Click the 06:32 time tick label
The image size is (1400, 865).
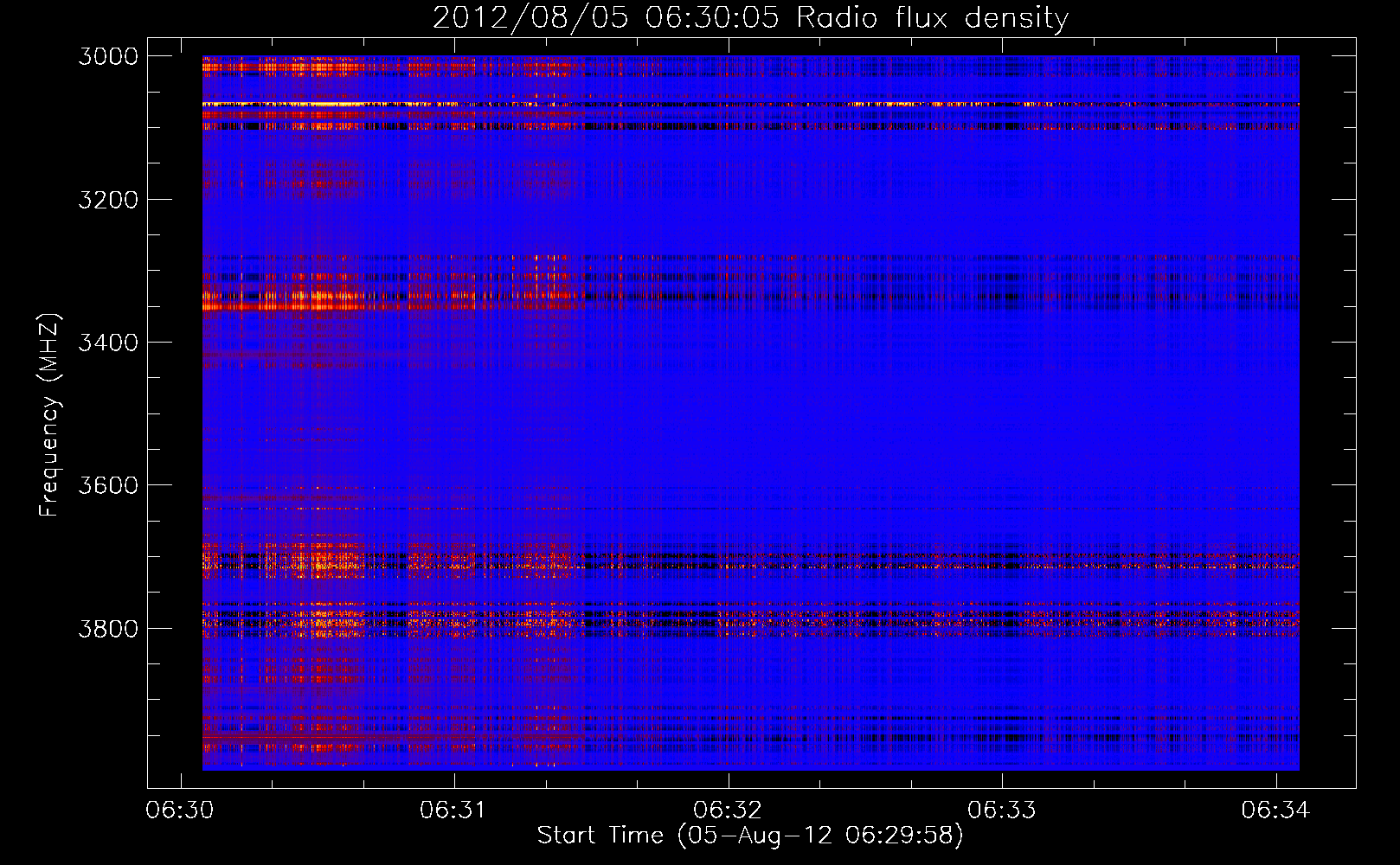(728, 811)
